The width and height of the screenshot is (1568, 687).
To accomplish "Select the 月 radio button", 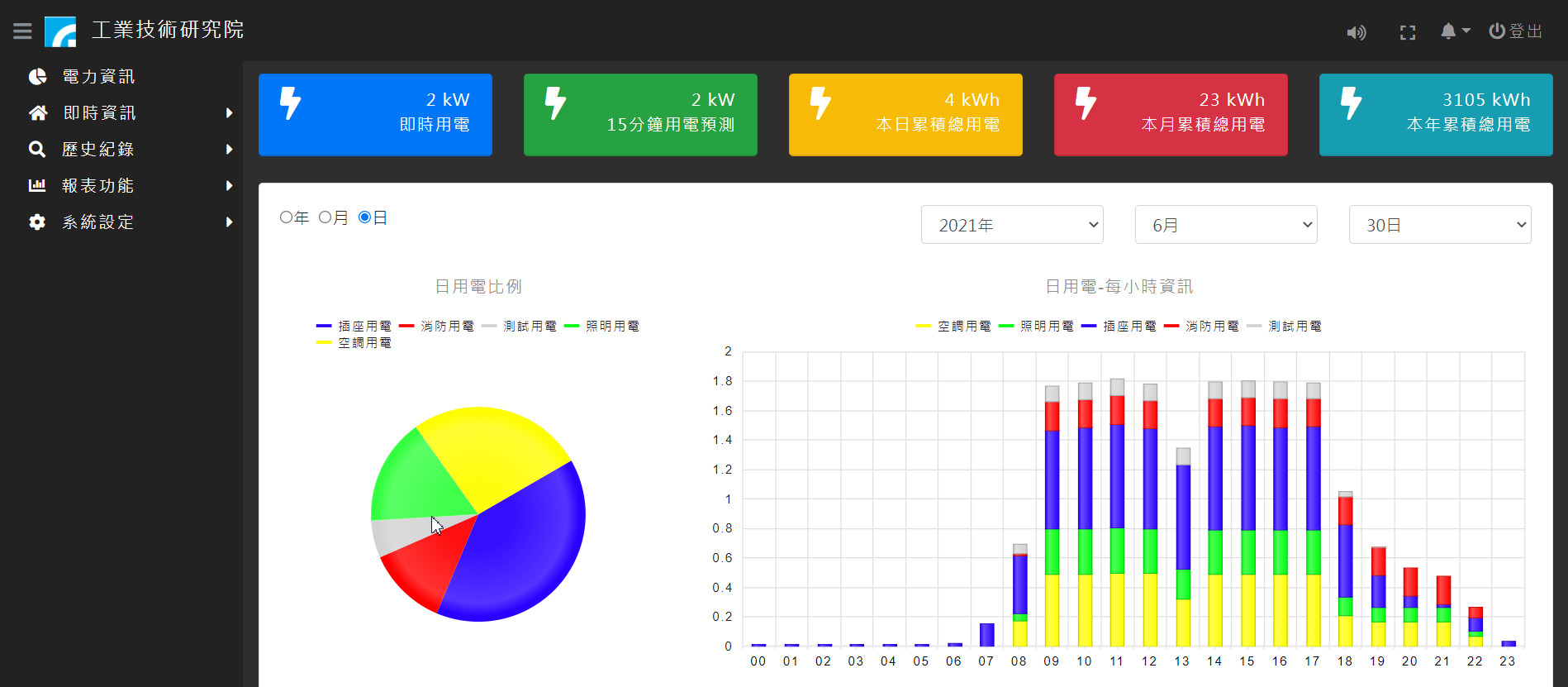I will [x=325, y=217].
